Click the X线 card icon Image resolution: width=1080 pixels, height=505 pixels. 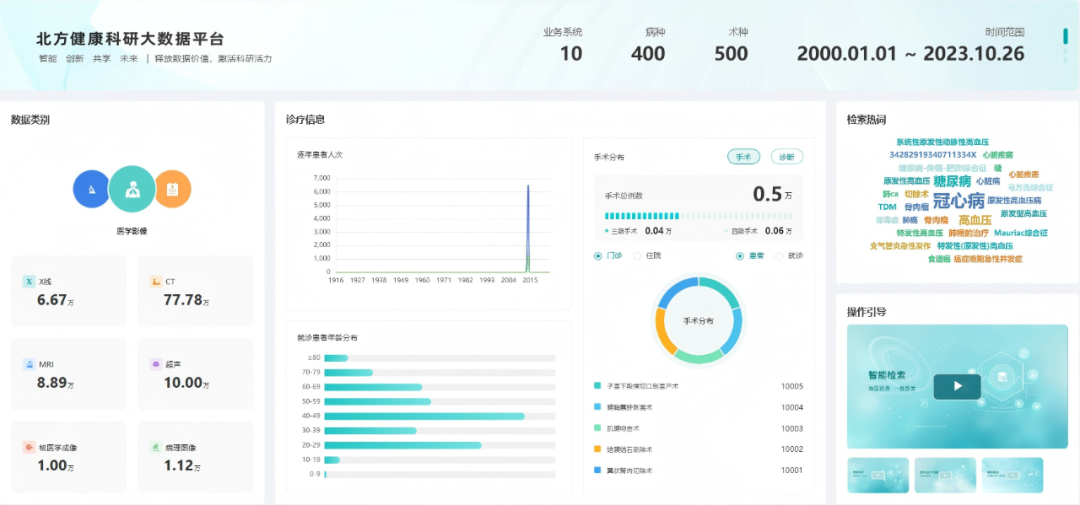28,282
